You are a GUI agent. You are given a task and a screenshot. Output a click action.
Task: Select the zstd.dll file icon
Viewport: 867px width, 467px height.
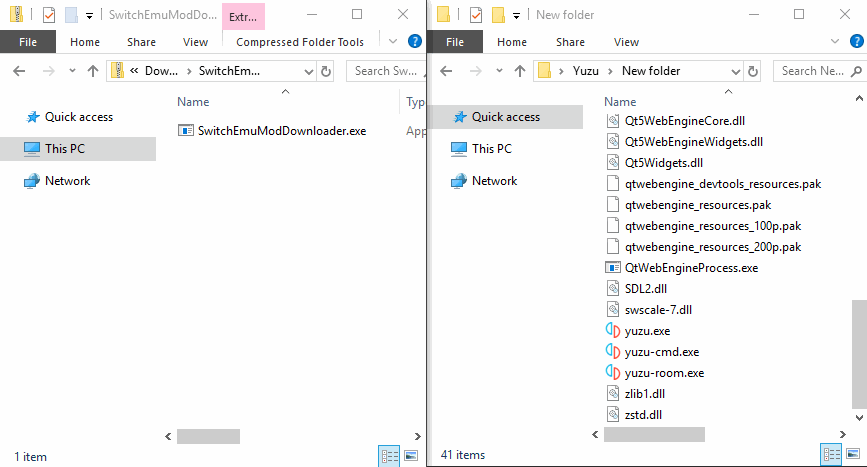point(613,414)
